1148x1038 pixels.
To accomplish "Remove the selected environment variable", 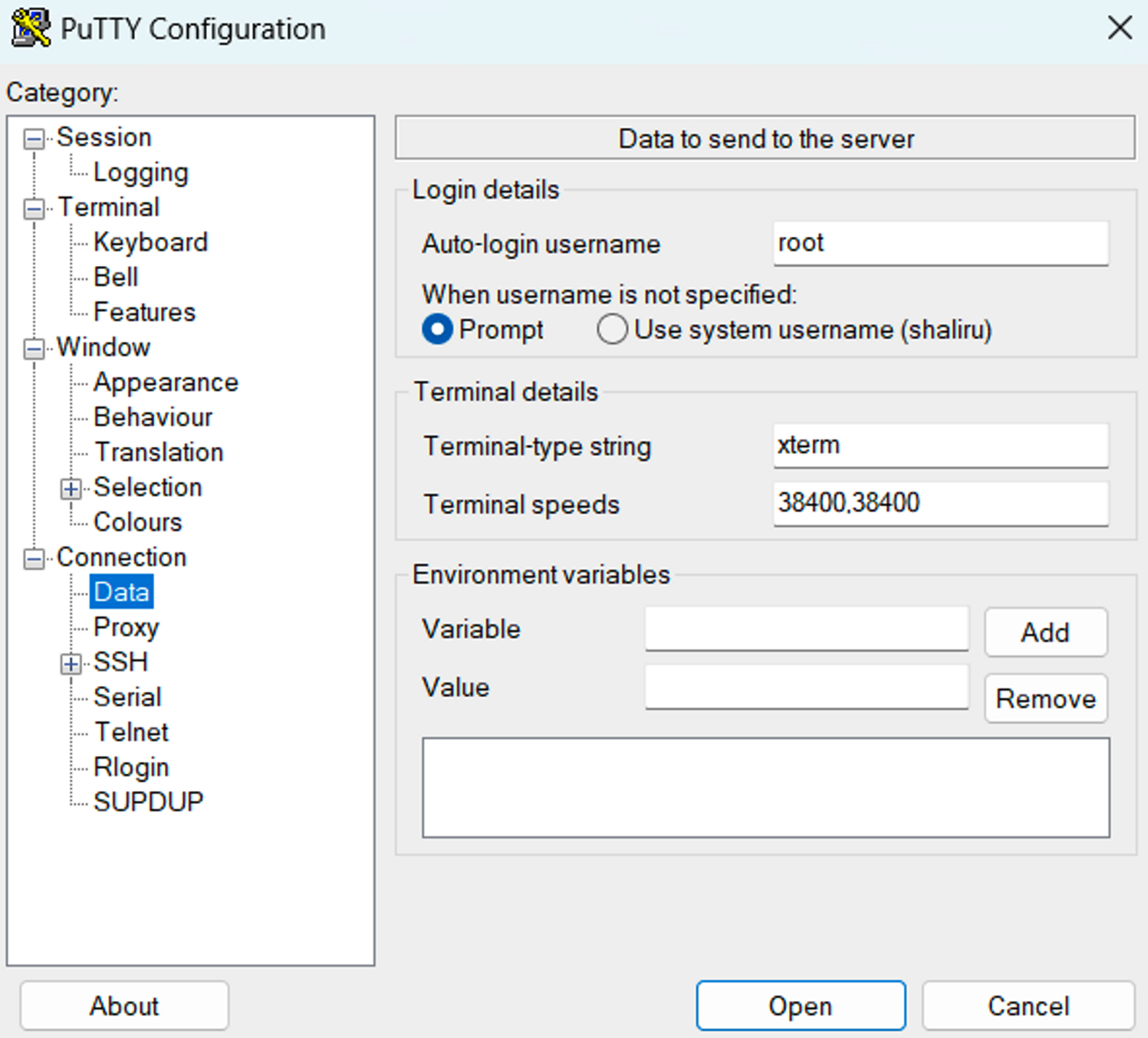I will 1046,699.
